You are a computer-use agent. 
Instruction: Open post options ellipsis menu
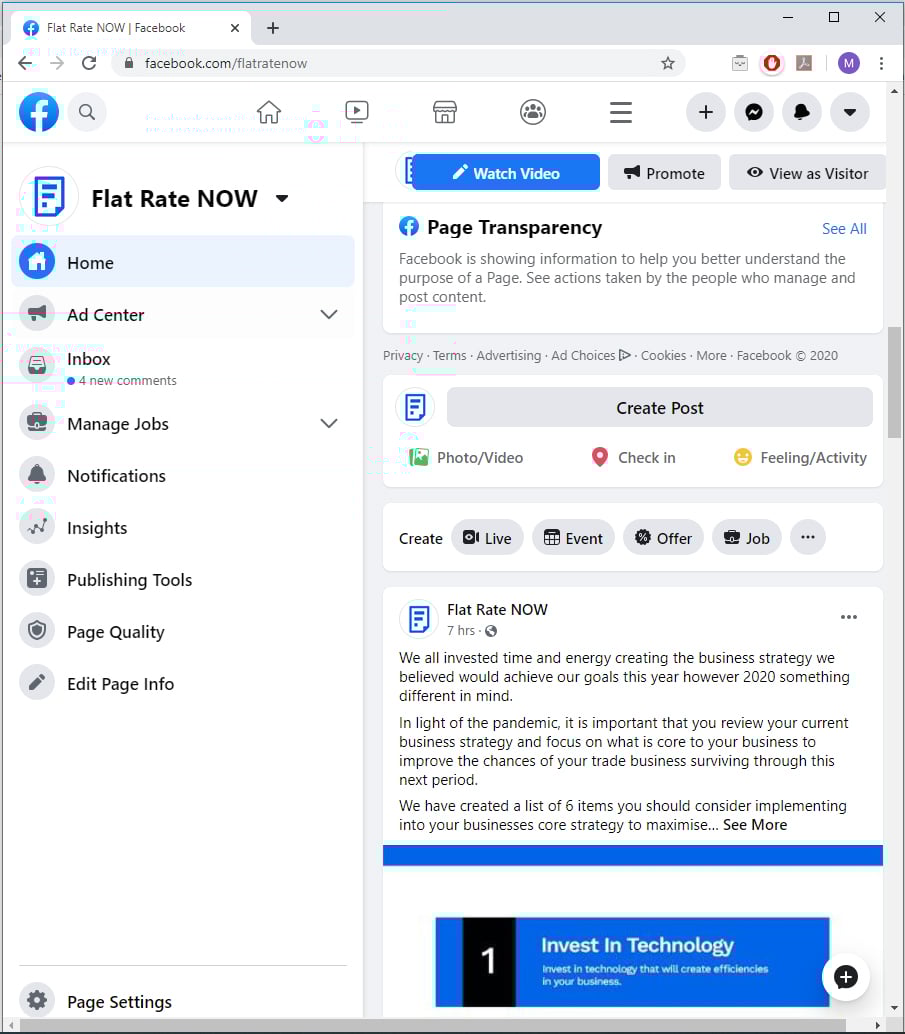pyautogui.click(x=849, y=617)
